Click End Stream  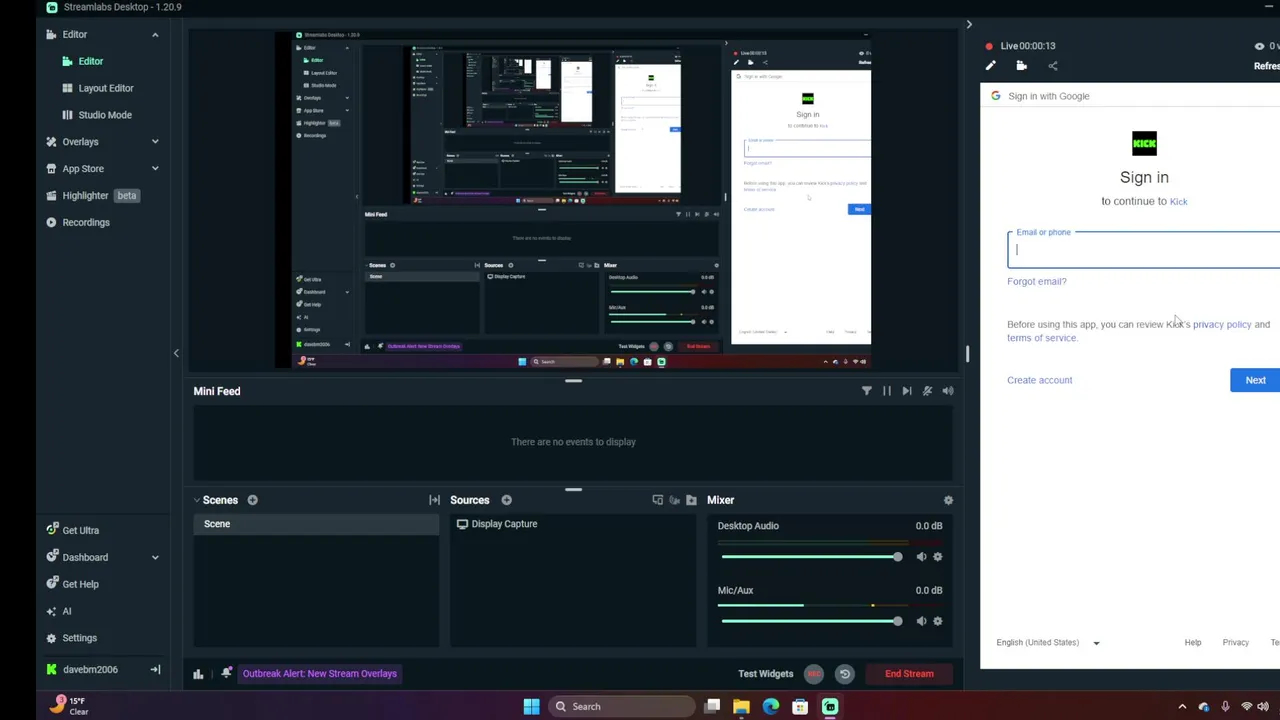909,674
